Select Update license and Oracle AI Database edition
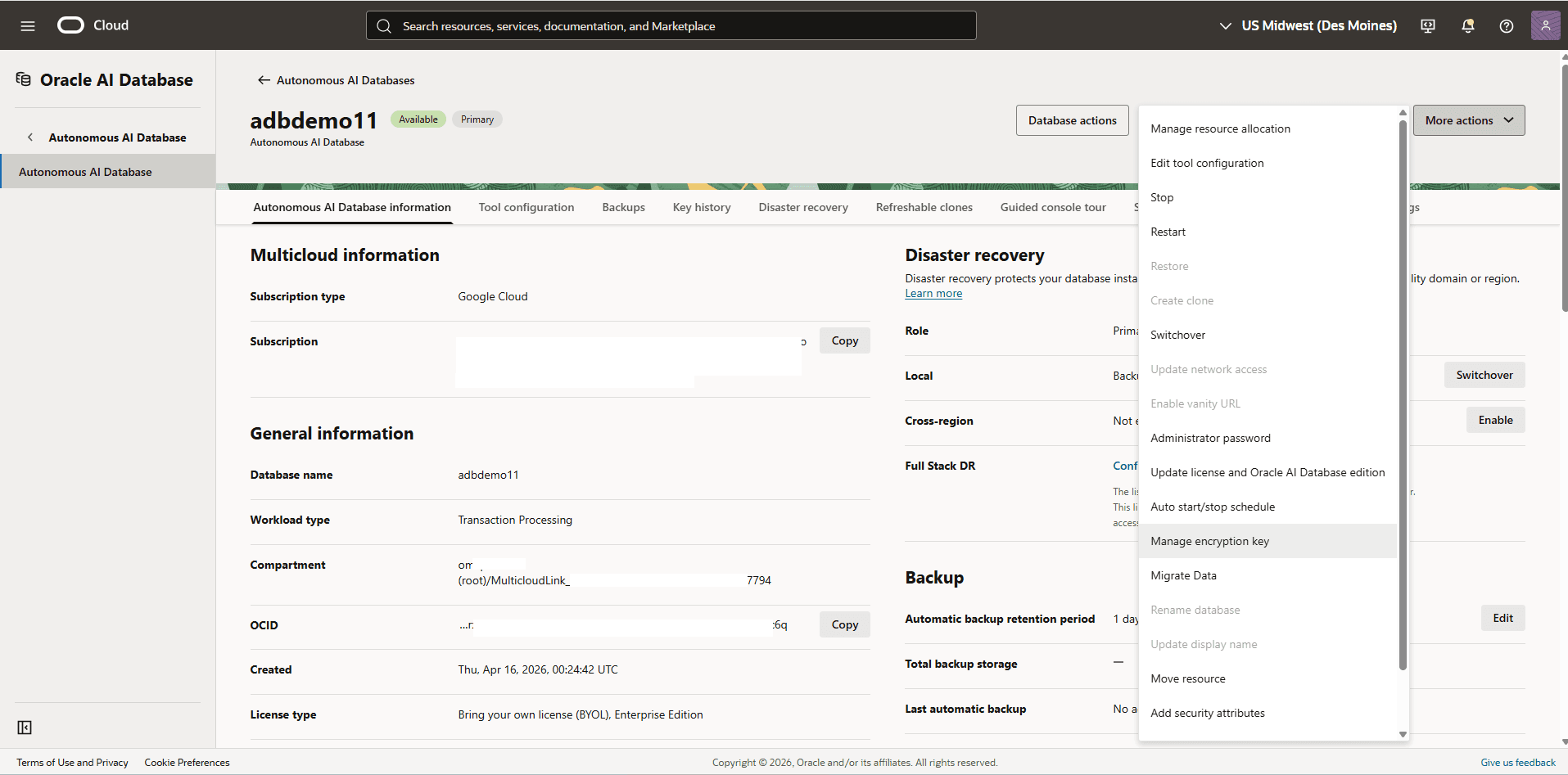 pyautogui.click(x=1268, y=472)
